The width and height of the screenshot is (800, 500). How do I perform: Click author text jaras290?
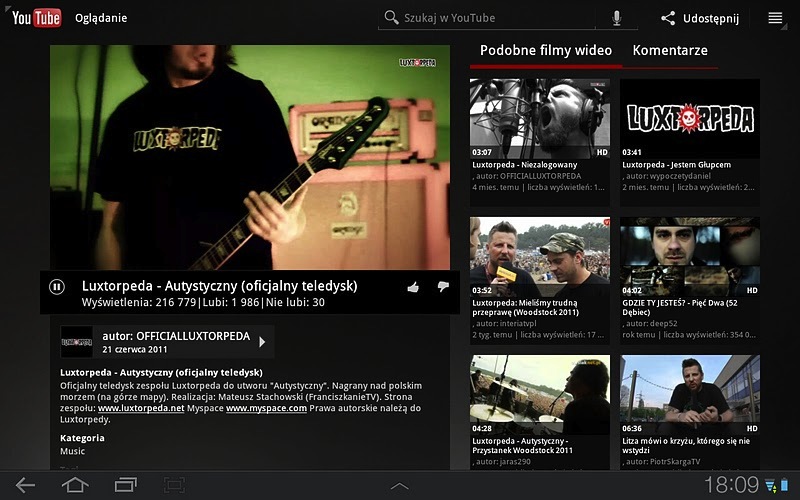click(515, 462)
